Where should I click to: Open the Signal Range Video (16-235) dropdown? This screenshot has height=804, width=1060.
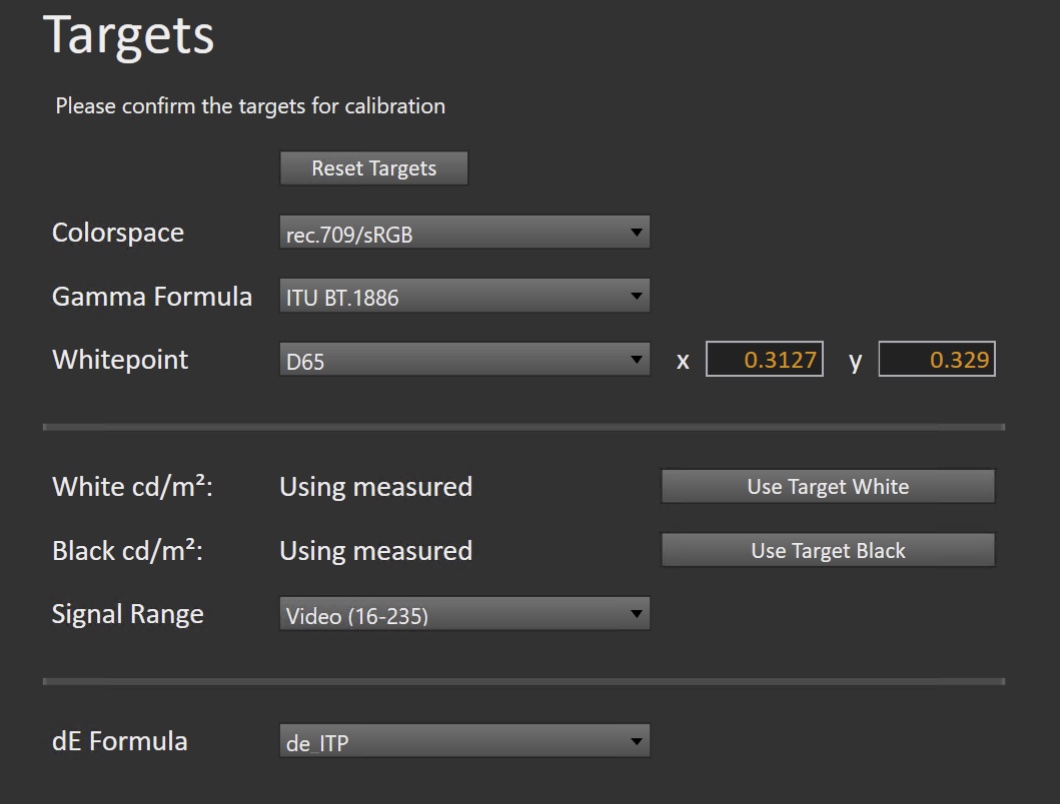(x=464, y=615)
